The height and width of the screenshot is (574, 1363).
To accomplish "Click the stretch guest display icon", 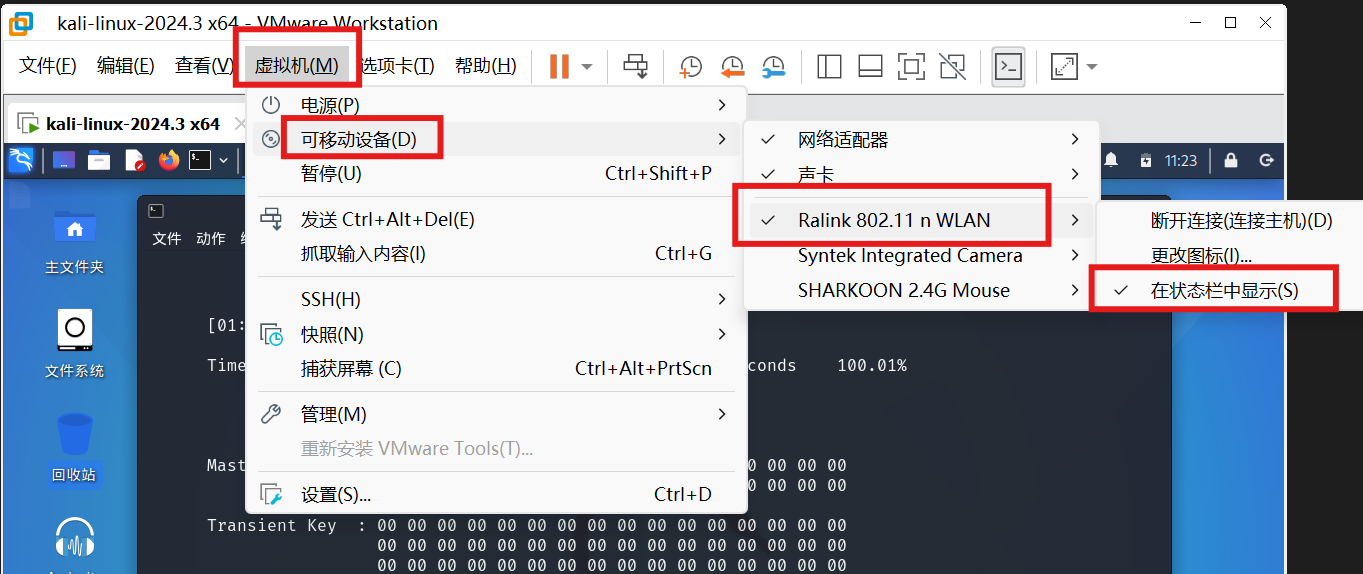I will [1064, 66].
